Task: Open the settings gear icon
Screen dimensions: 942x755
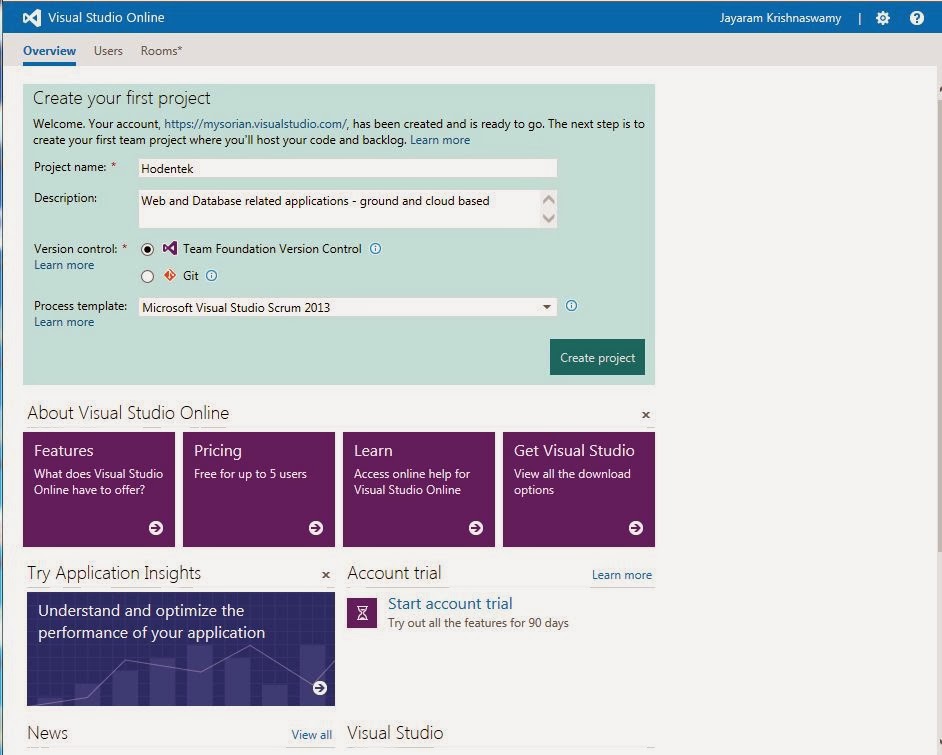Action: [883, 18]
